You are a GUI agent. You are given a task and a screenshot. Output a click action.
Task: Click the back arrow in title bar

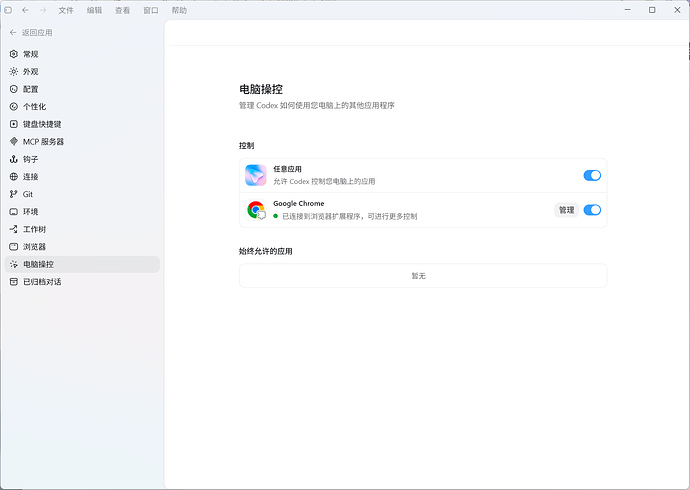click(26, 10)
